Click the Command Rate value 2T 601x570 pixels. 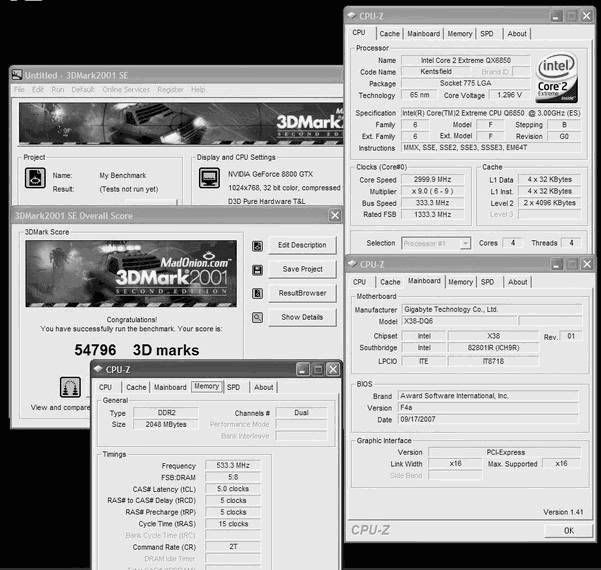pyautogui.click(x=233, y=547)
